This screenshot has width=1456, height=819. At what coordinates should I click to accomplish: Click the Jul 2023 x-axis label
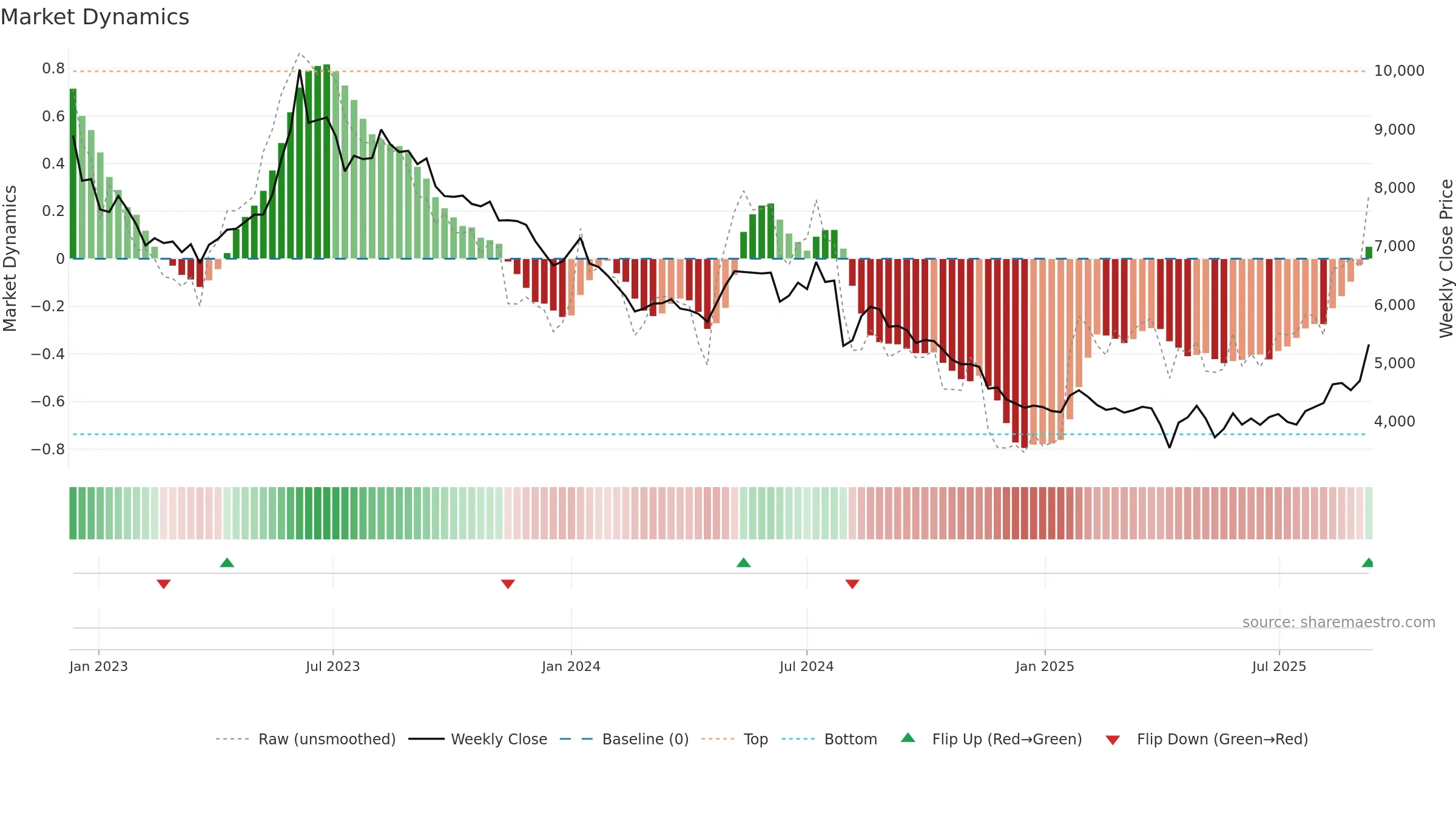tap(332, 666)
